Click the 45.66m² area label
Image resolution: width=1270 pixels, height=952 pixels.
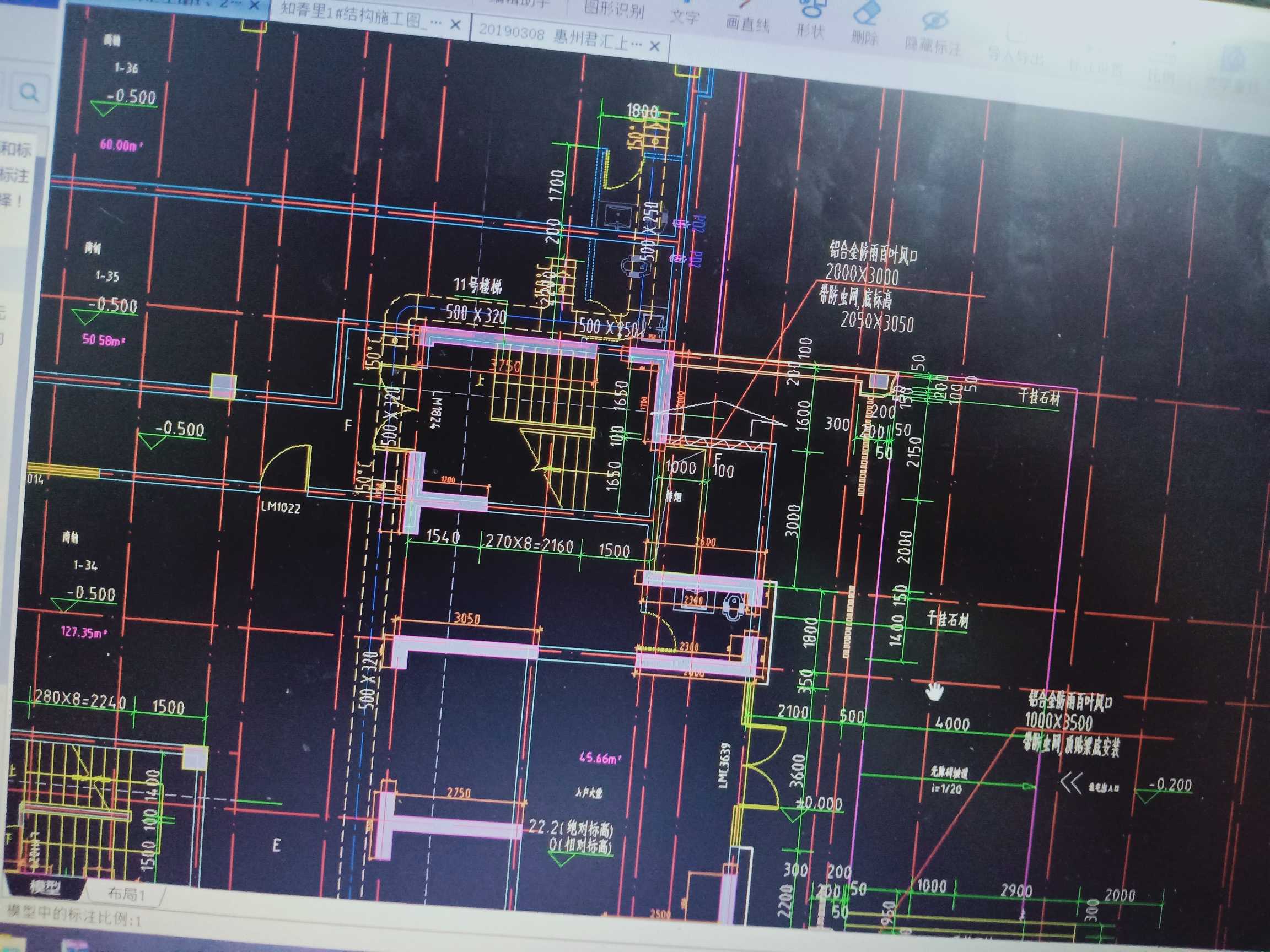(600, 758)
